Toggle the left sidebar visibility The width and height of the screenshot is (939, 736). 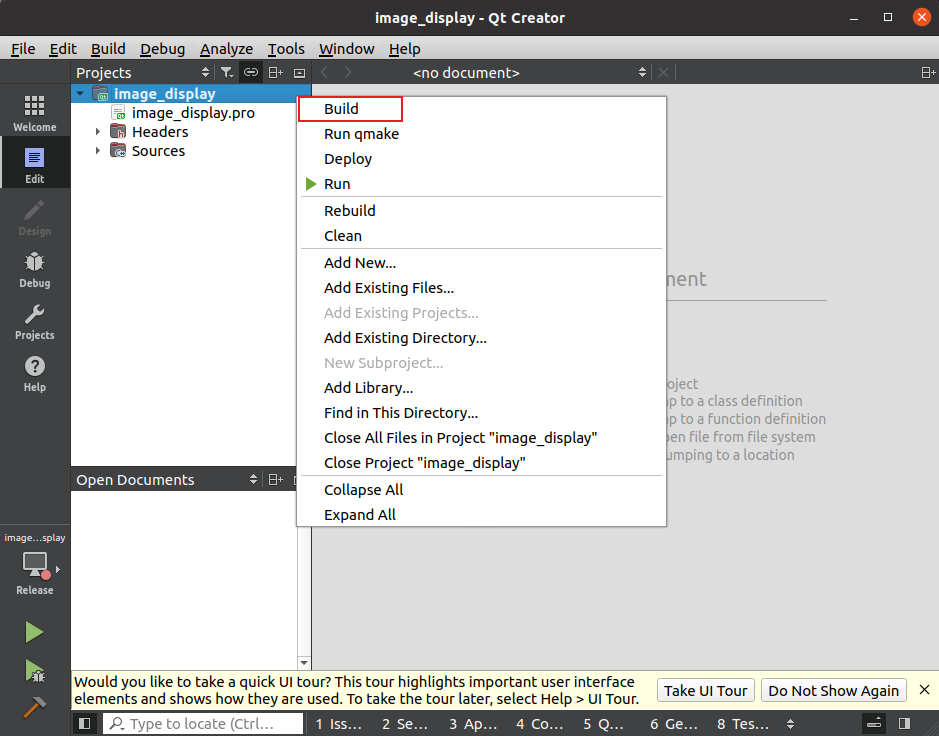[84, 723]
